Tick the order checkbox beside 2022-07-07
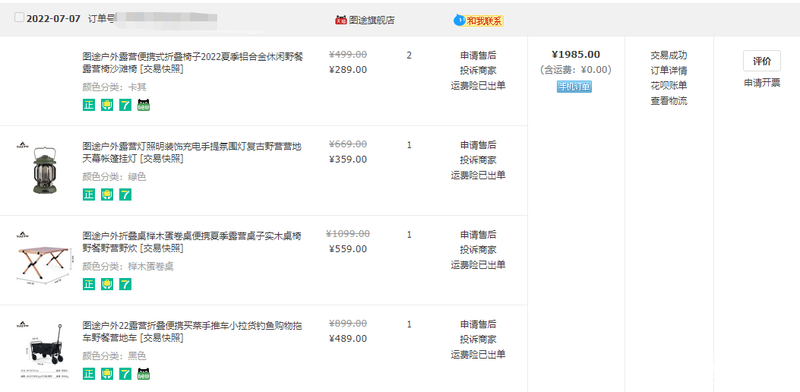 pyautogui.click(x=19, y=17)
